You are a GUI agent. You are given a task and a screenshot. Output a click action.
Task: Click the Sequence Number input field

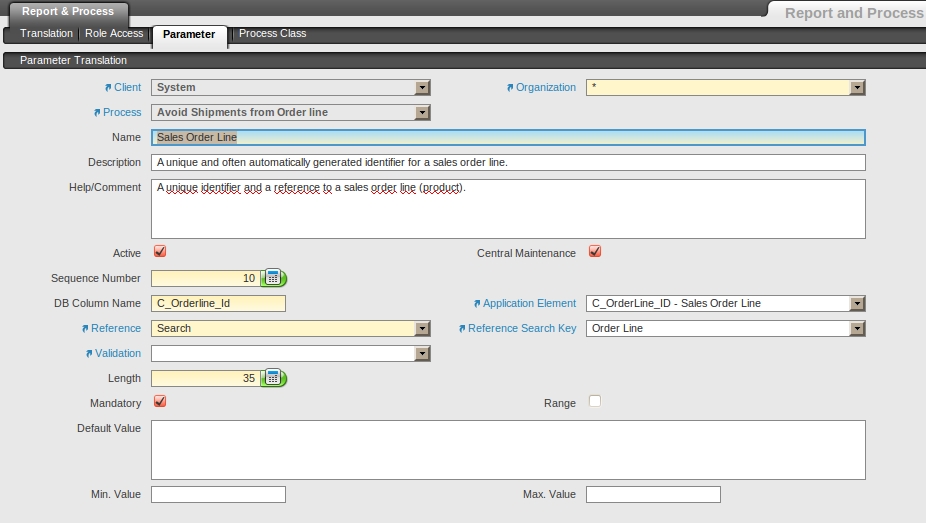tap(206, 278)
